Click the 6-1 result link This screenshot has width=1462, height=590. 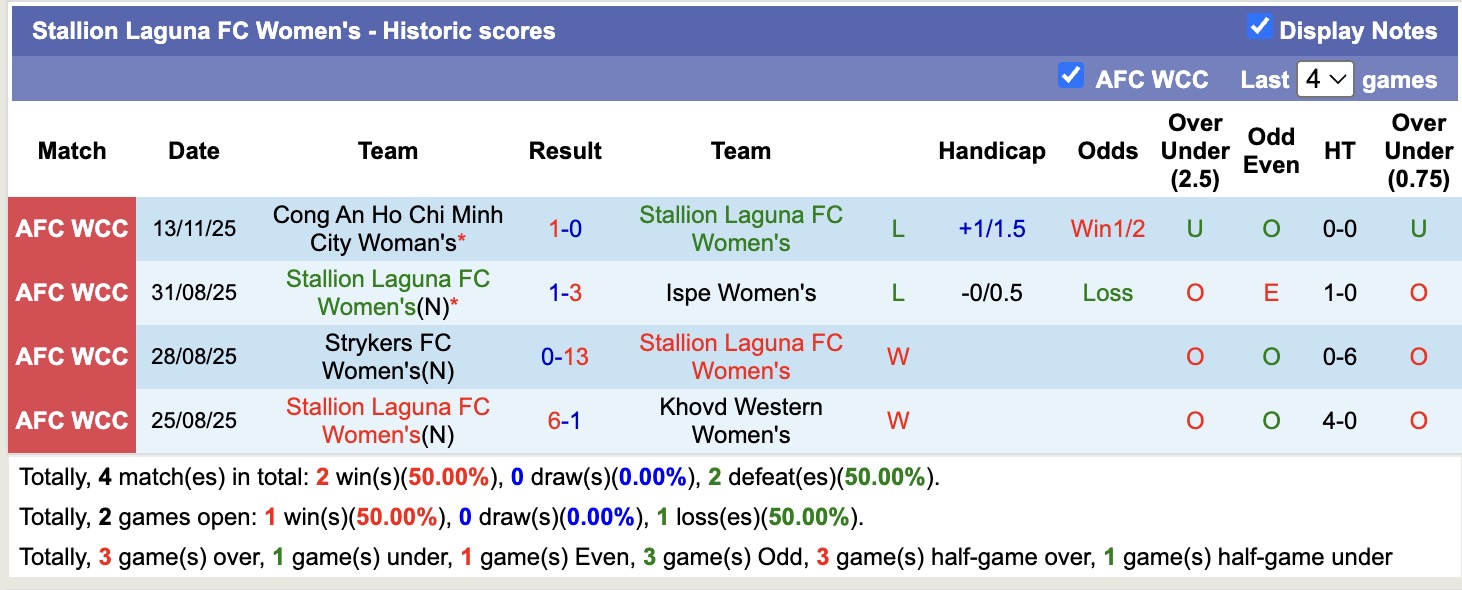point(565,420)
